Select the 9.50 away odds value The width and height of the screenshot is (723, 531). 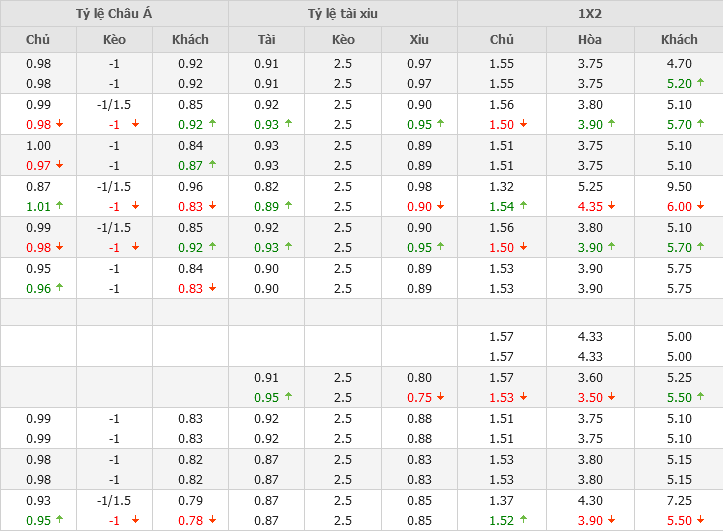click(x=679, y=186)
